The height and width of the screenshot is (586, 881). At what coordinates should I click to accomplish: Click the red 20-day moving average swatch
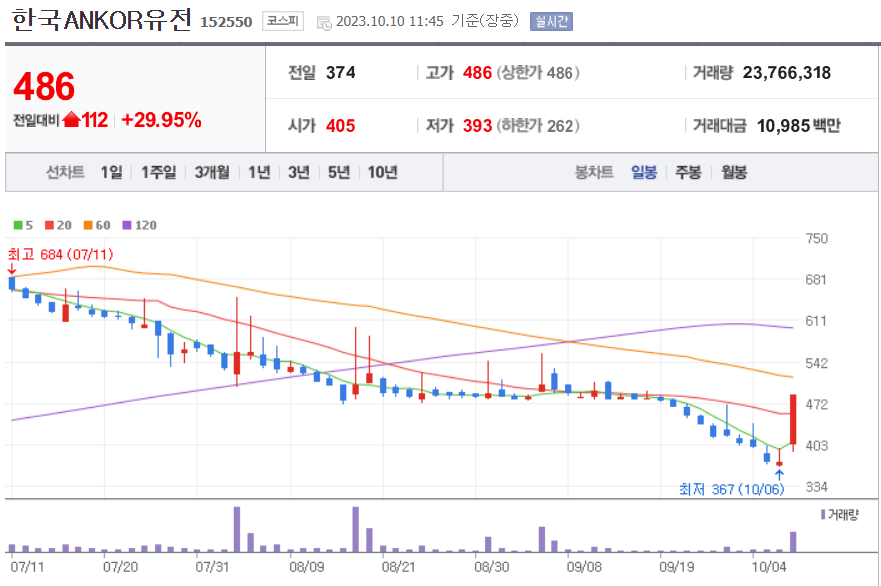click(x=49, y=225)
